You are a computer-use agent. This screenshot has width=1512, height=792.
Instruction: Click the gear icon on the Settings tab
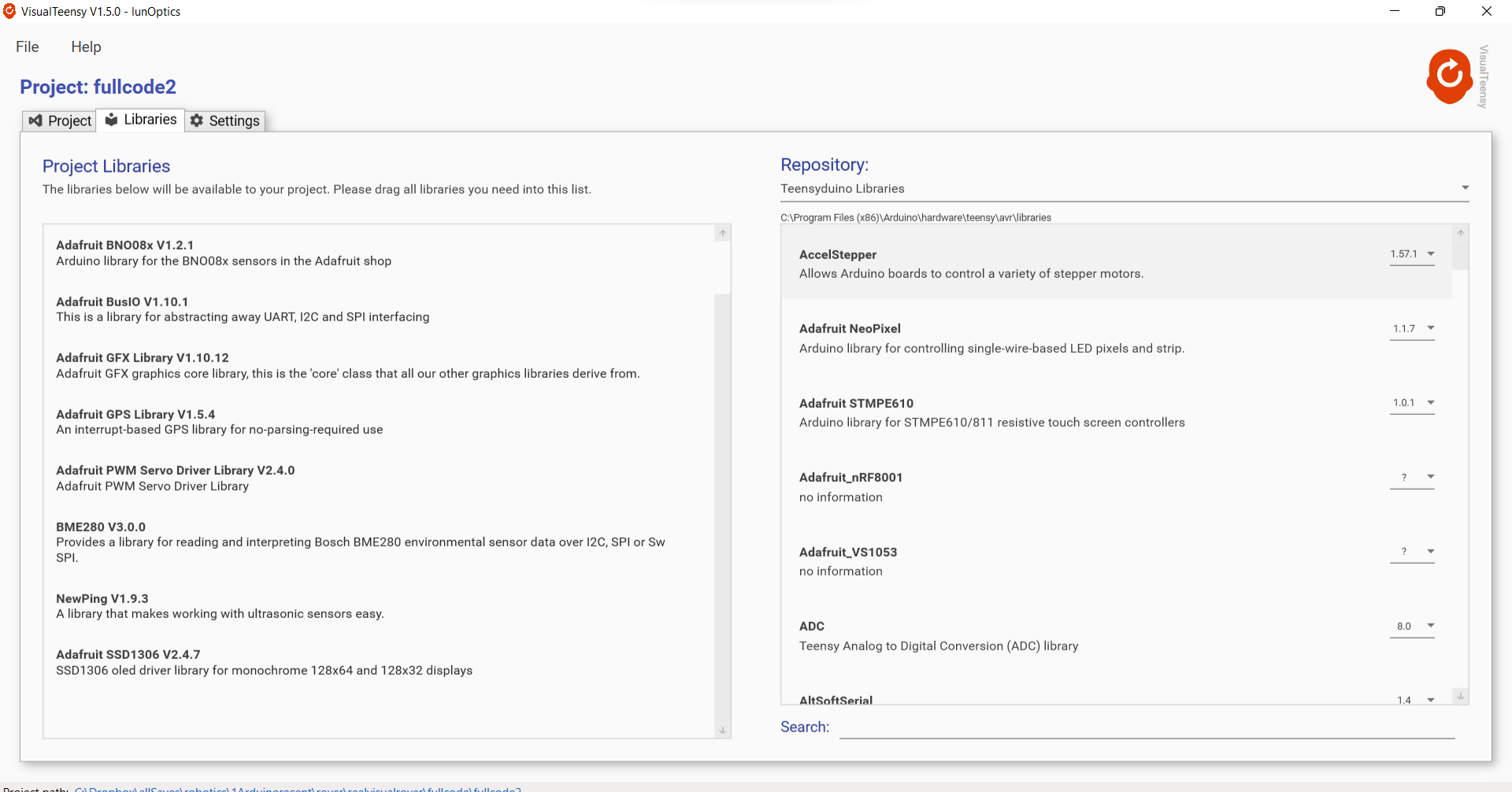click(197, 120)
